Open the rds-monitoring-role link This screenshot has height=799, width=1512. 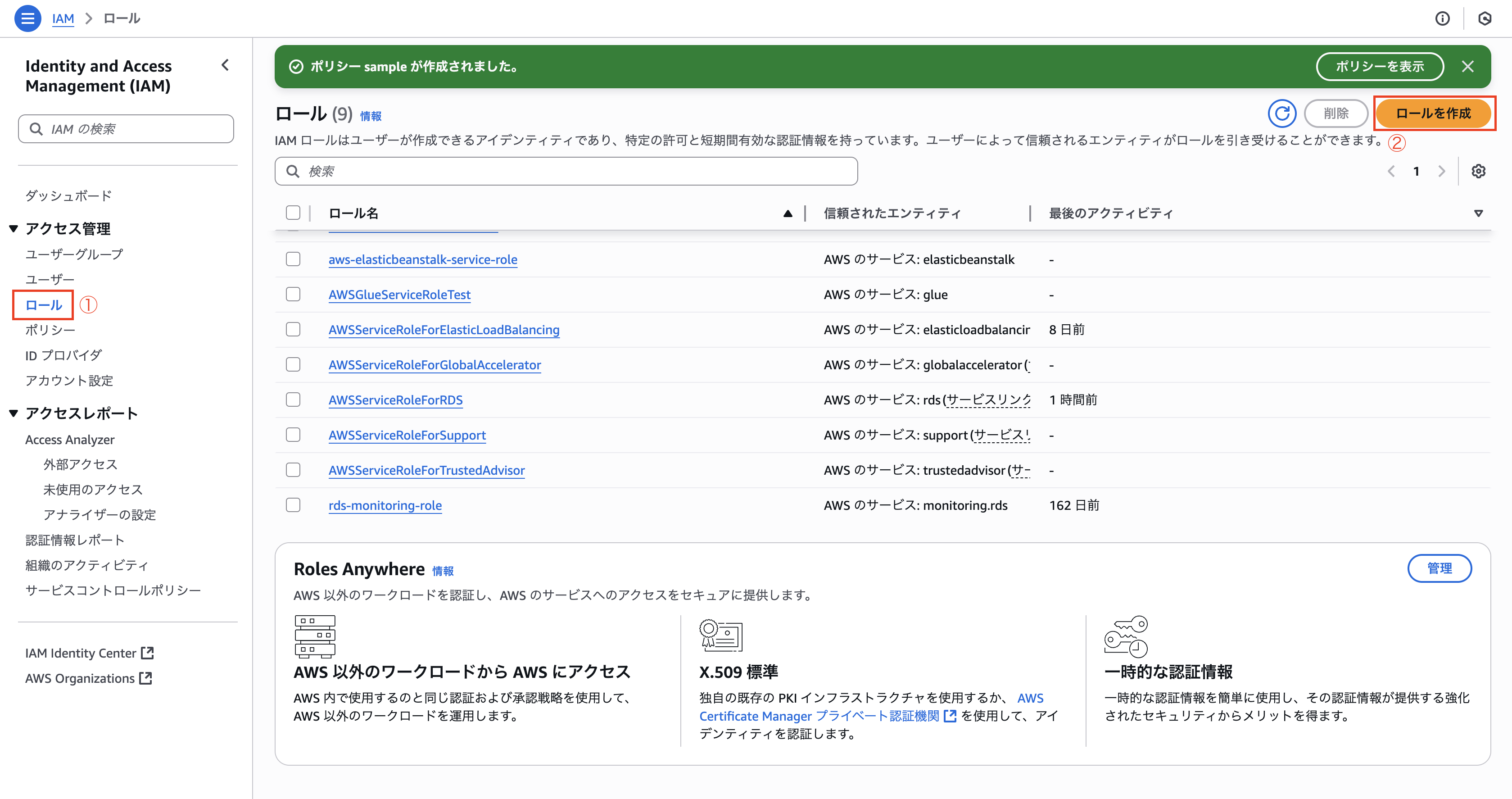(x=385, y=505)
